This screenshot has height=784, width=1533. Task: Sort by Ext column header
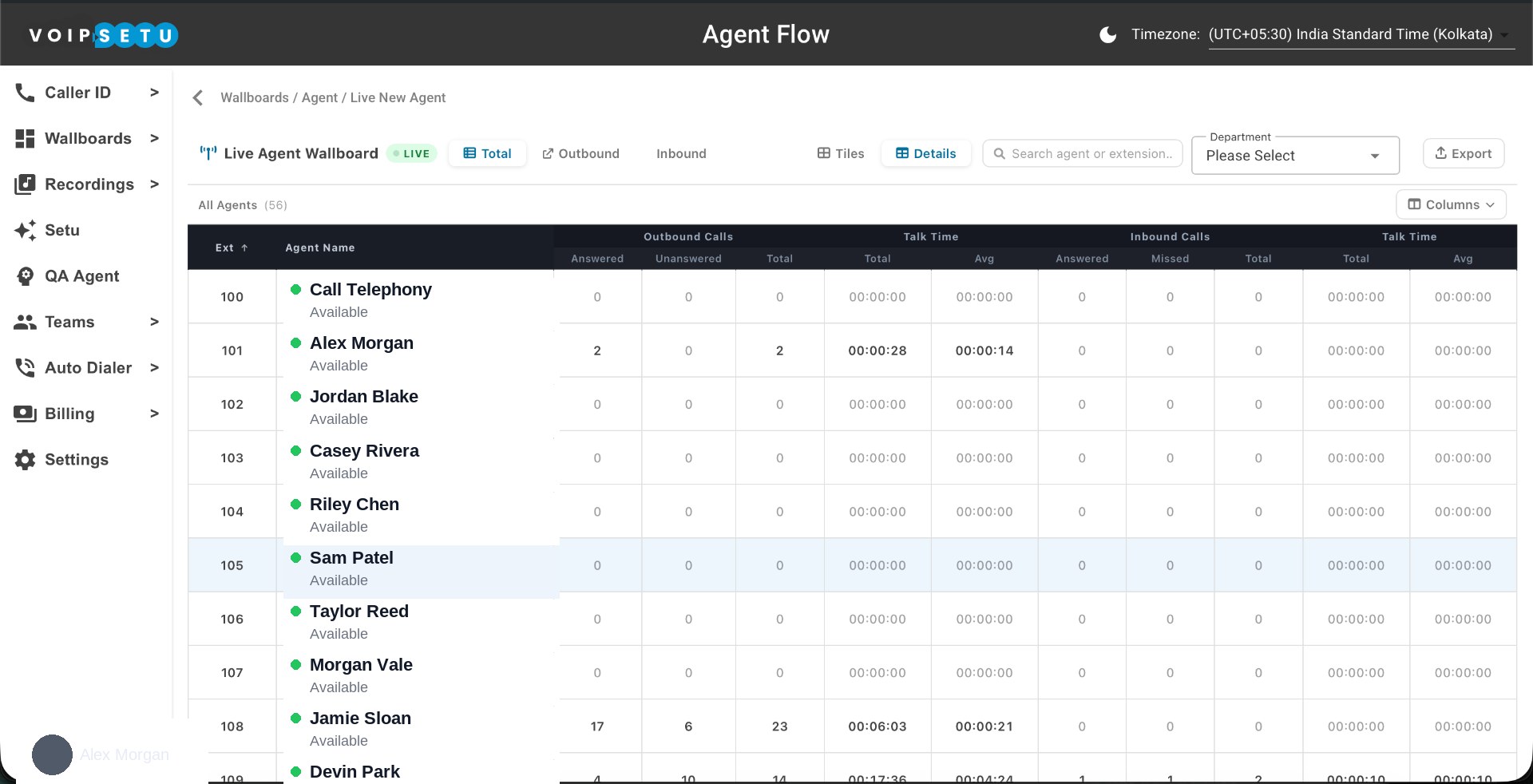(x=232, y=247)
